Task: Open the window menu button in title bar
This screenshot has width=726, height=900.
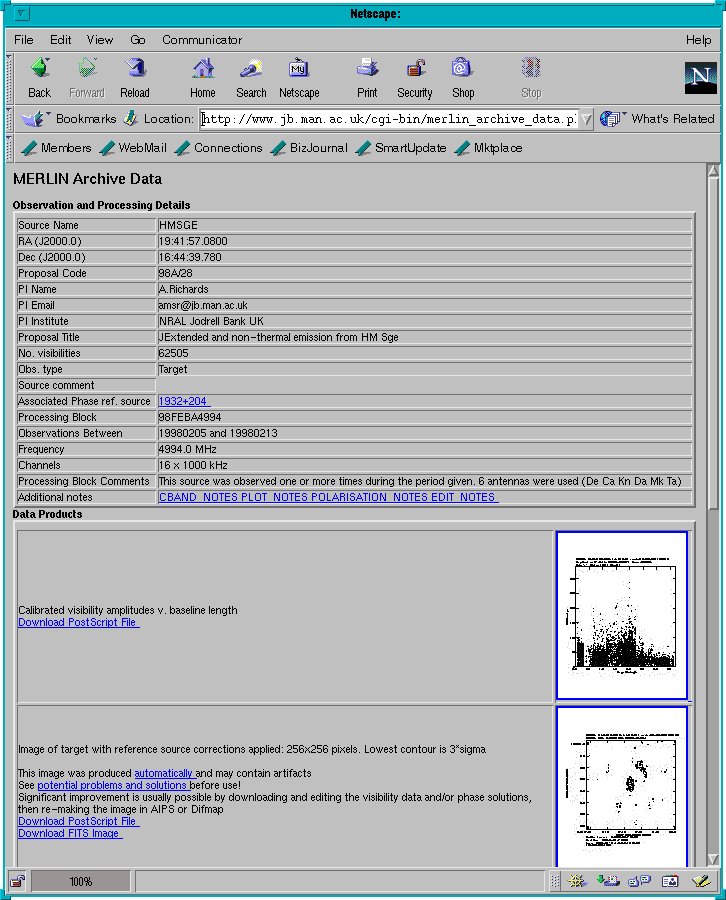Action: point(21,14)
